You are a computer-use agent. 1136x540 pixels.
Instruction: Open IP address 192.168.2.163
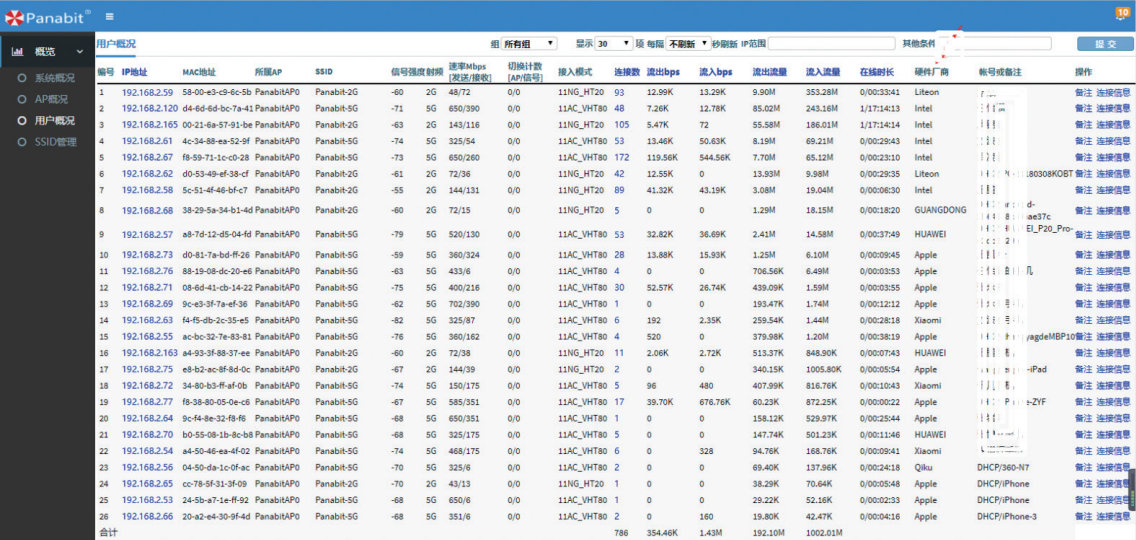pyautogui.click(x=150, y=352)
